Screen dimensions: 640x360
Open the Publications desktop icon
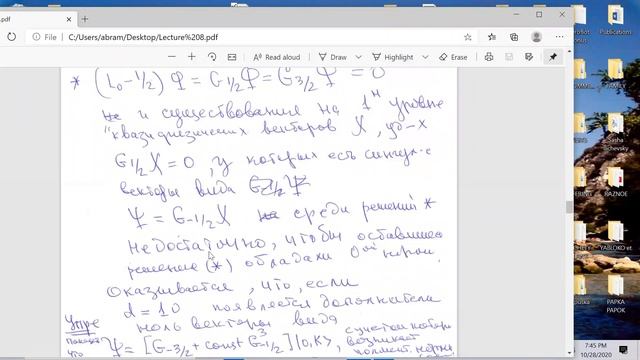click(x=615, y=20)
